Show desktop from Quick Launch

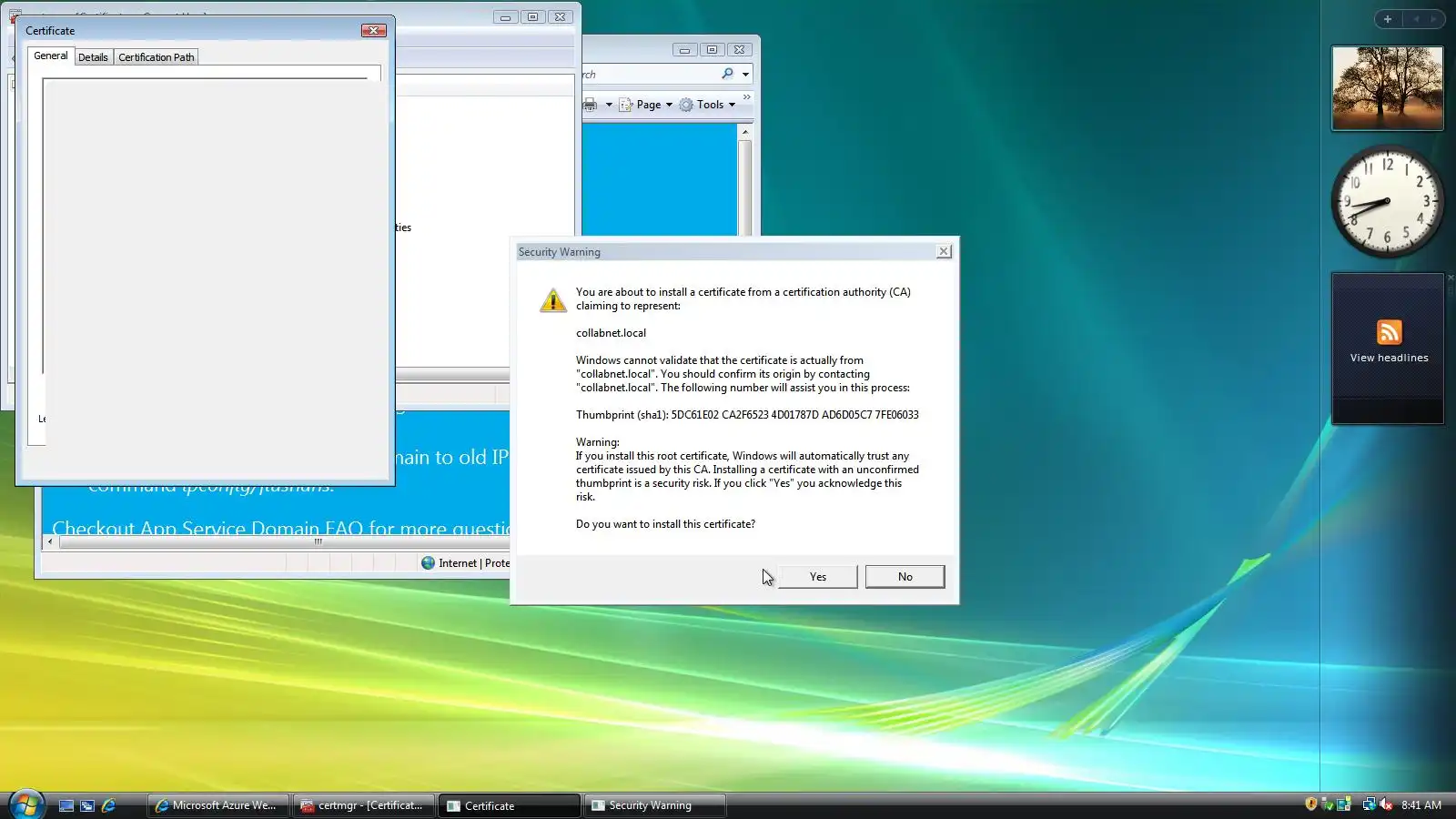[x=66, y=805]
